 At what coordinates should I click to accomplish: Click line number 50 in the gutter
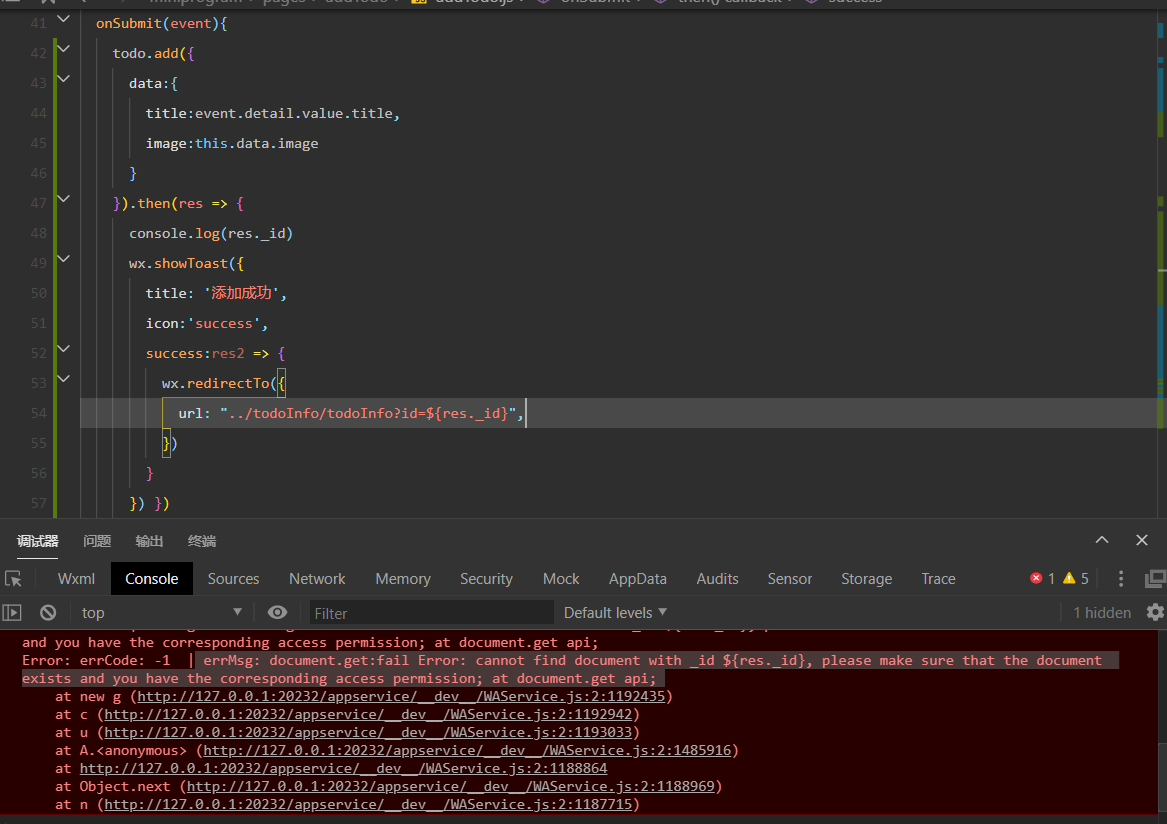(x=39, y=293)
